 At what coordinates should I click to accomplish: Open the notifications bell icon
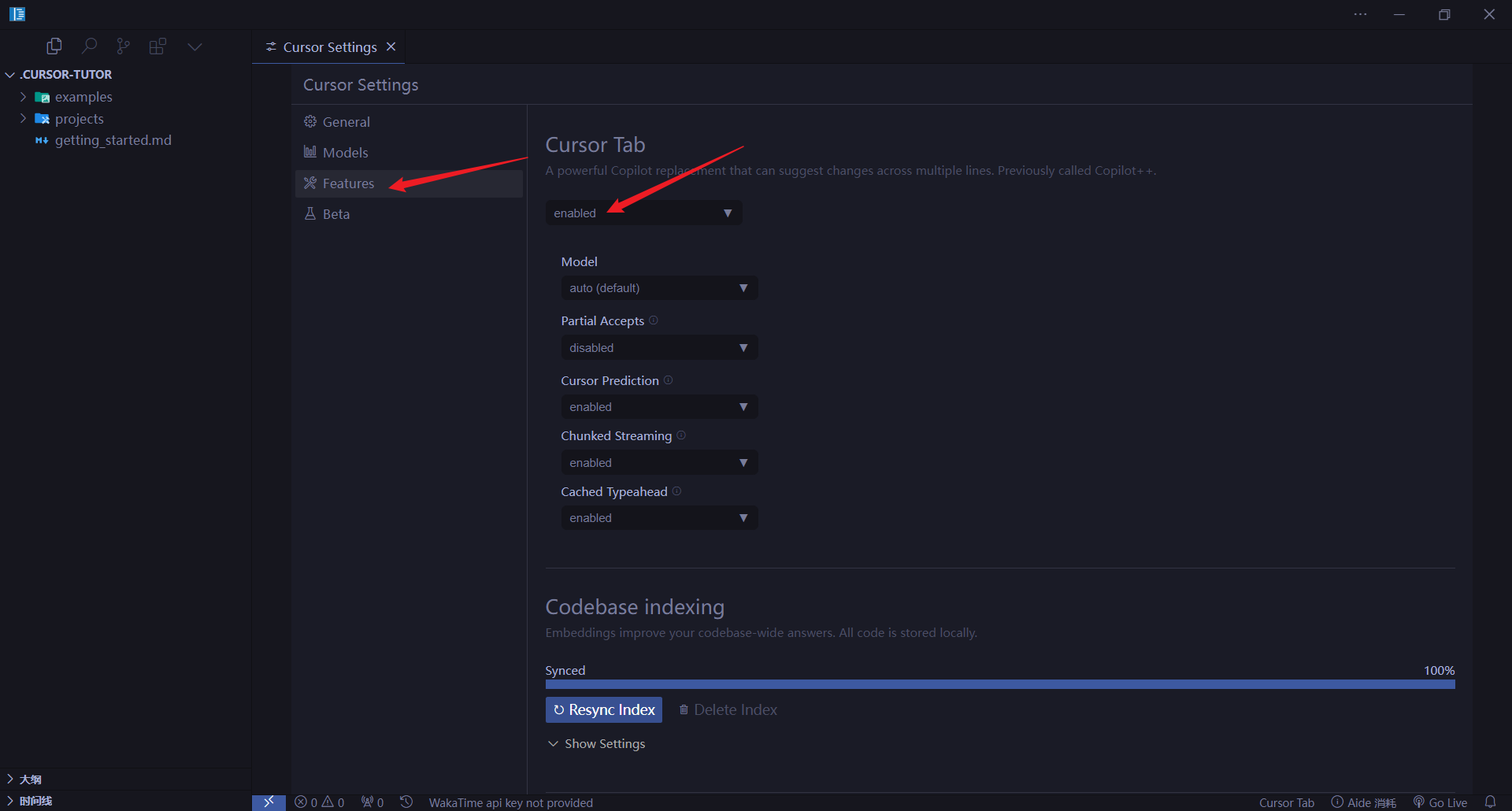pos(1490,802)
